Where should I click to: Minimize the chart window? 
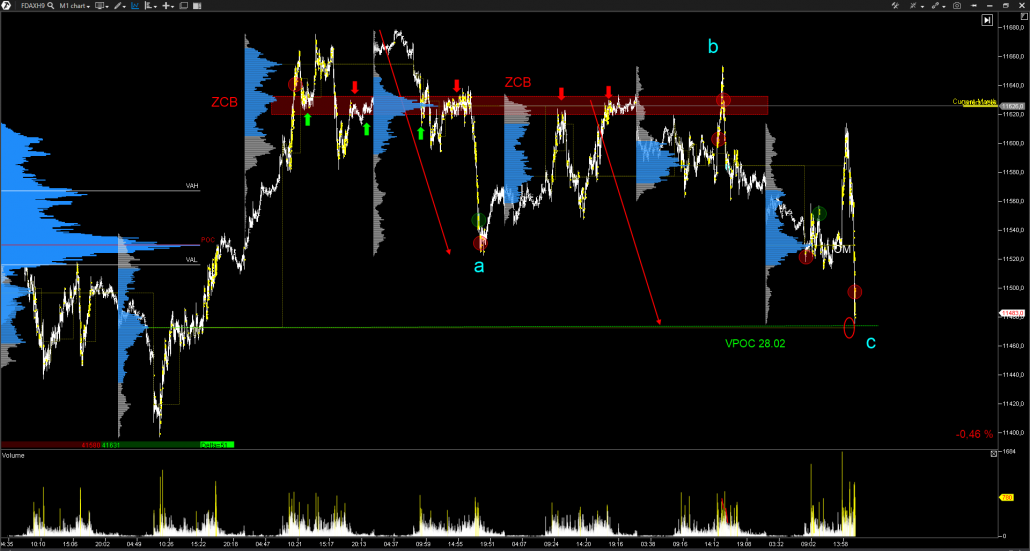pos(990,6)
